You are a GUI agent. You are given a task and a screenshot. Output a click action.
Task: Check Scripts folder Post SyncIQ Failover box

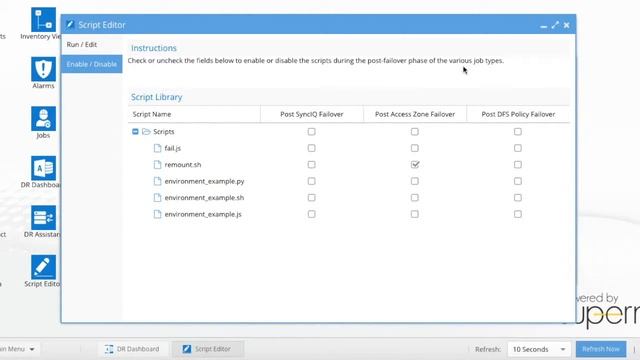click(311, 131)
